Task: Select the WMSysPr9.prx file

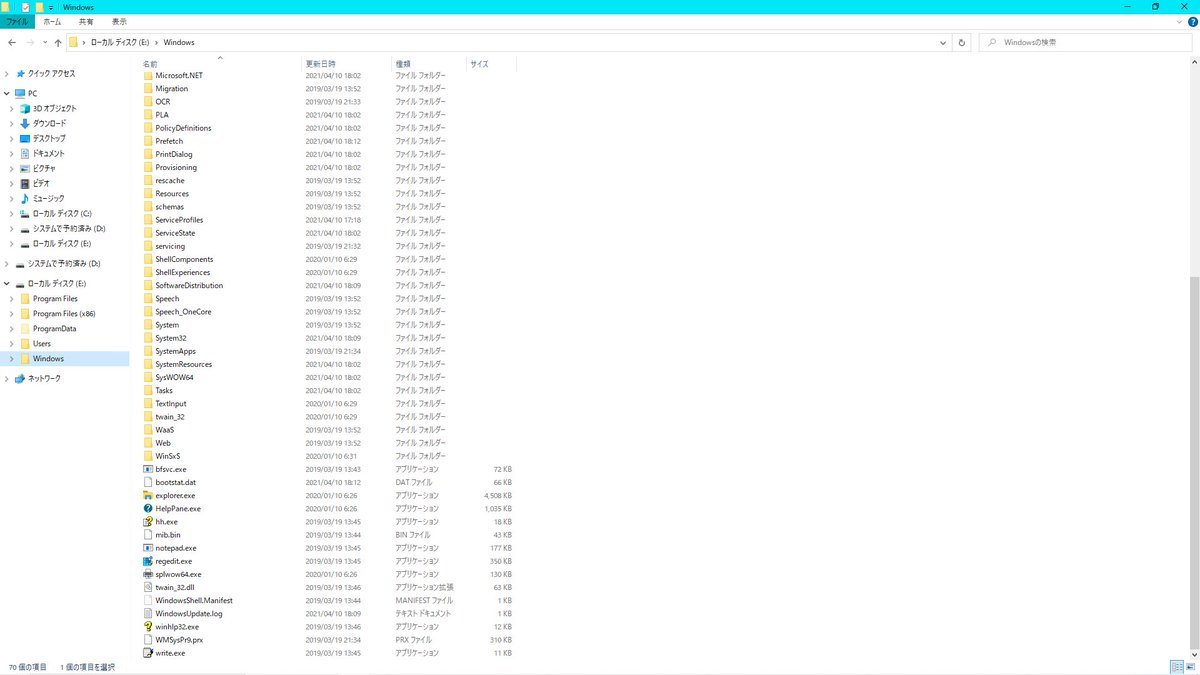Action: point(179,640)
